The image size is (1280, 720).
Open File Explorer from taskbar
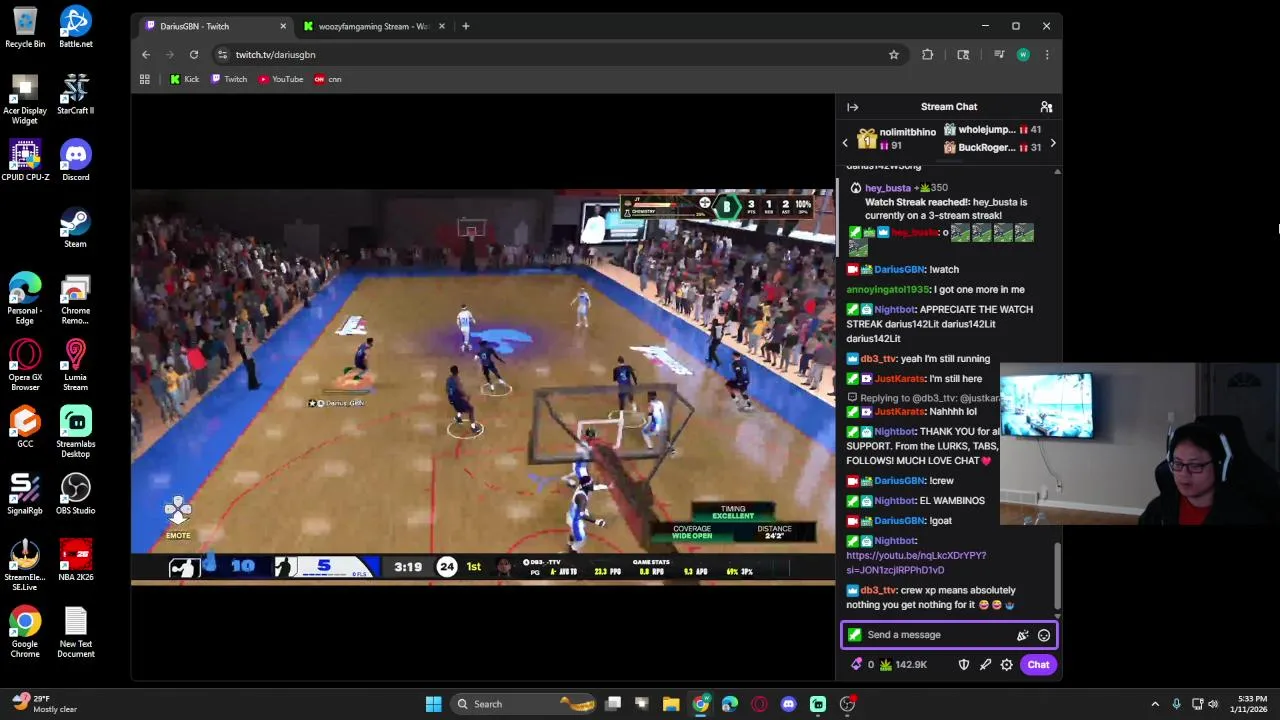(671, 704)
